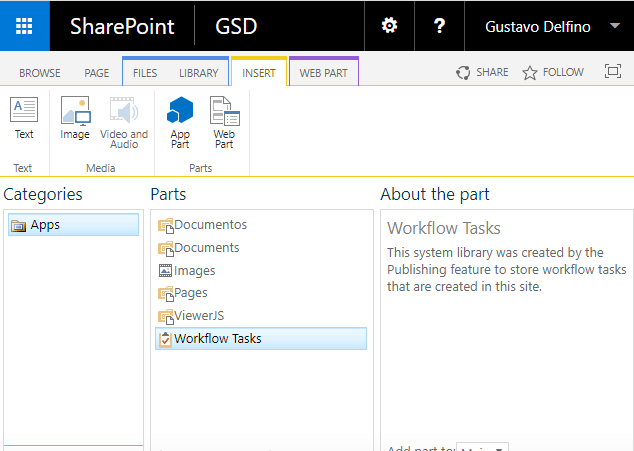
Task: Switch to the BROWSE tab
Action: pos(40,73)
